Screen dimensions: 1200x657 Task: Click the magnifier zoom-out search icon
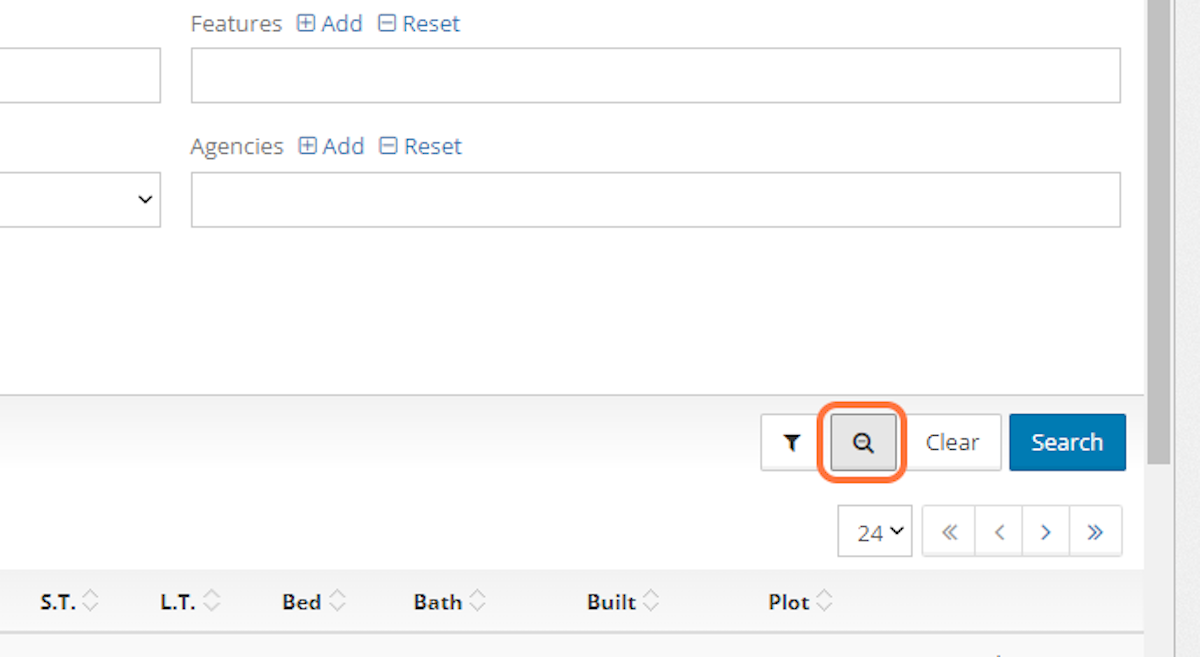point(863,442)
